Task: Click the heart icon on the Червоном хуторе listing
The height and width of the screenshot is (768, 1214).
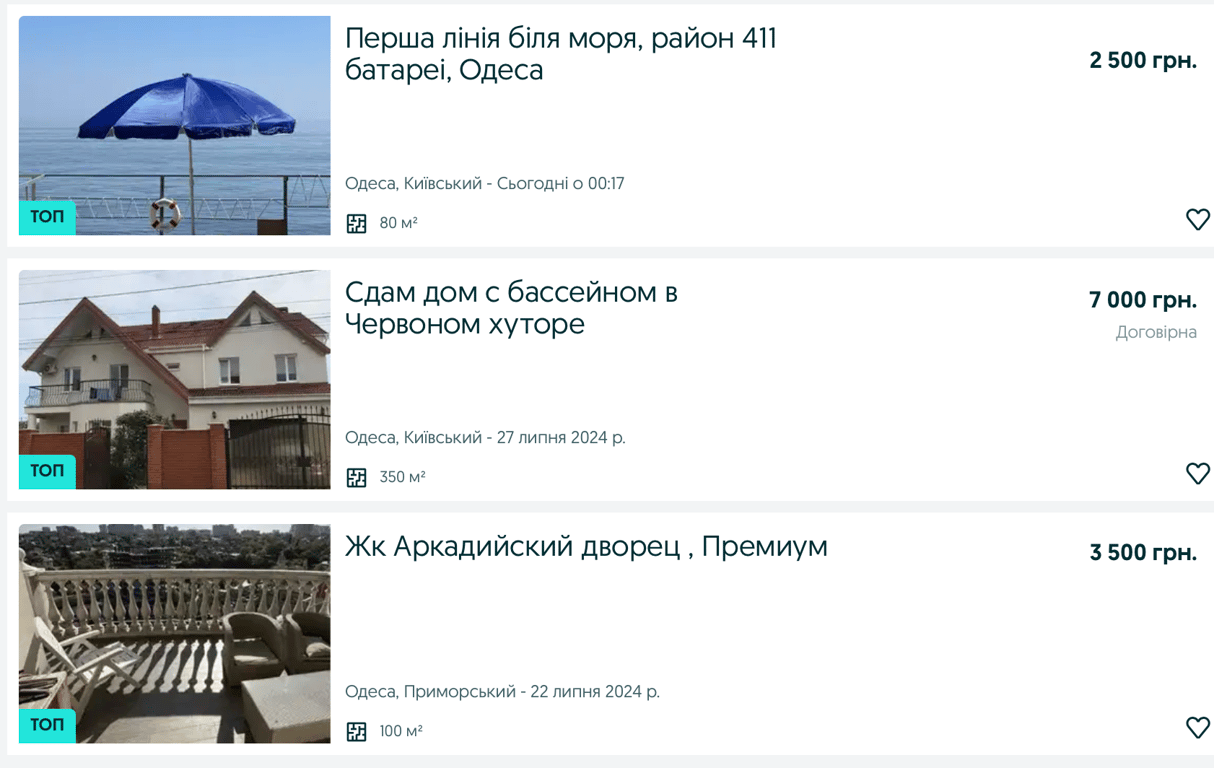Action: pyautogui.click(x=1198, y=473)
